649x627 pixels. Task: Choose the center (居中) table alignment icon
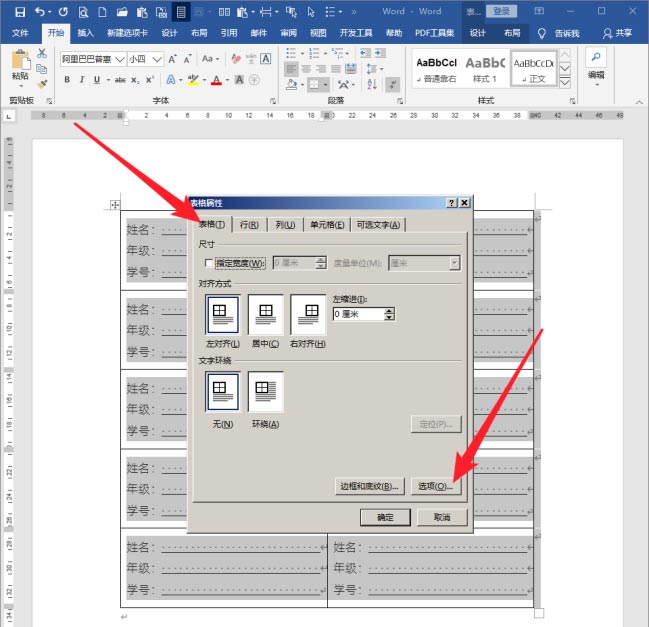click(x=266, y=314)
